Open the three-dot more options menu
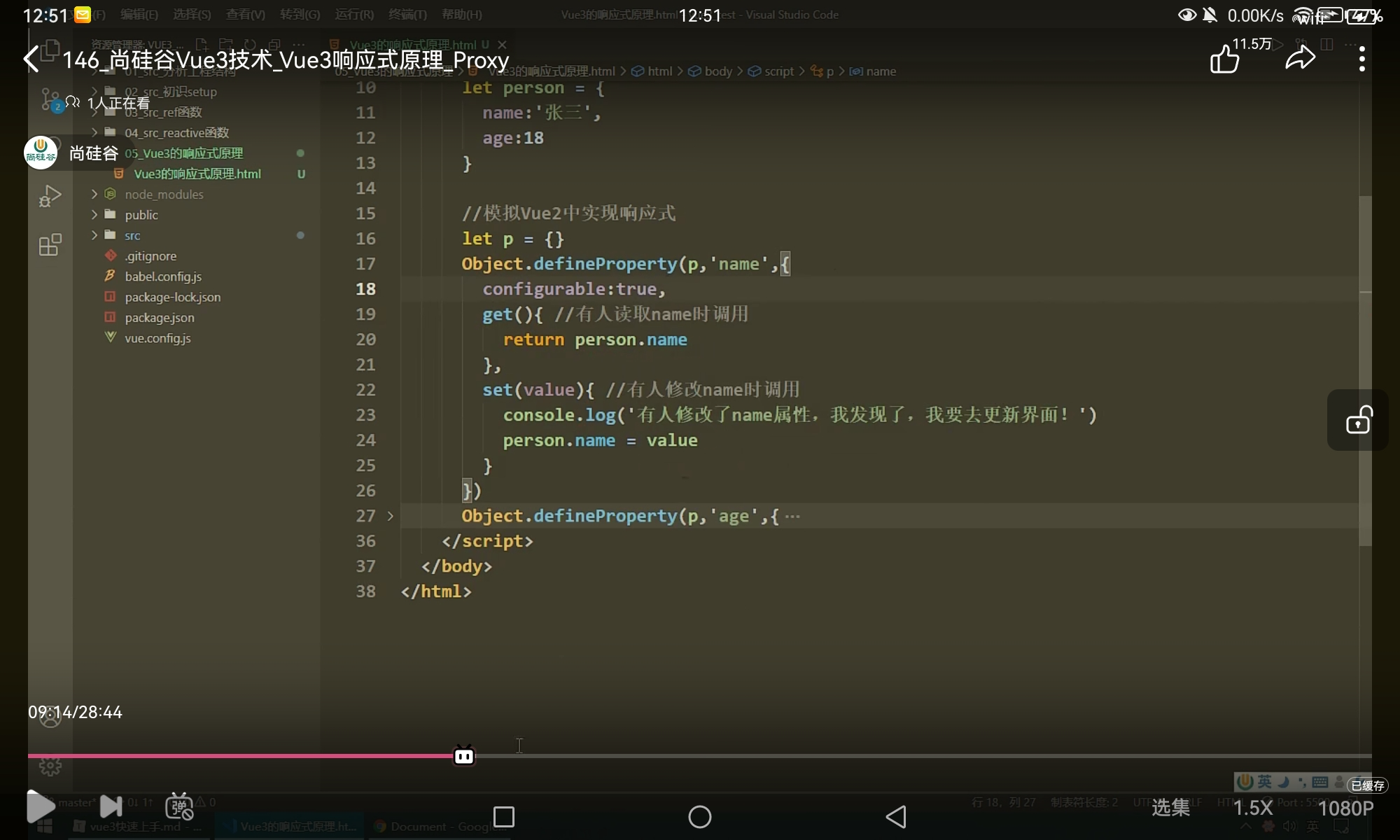The height and width of the screenshot is (840, 1400). [x=1361, y=59]
